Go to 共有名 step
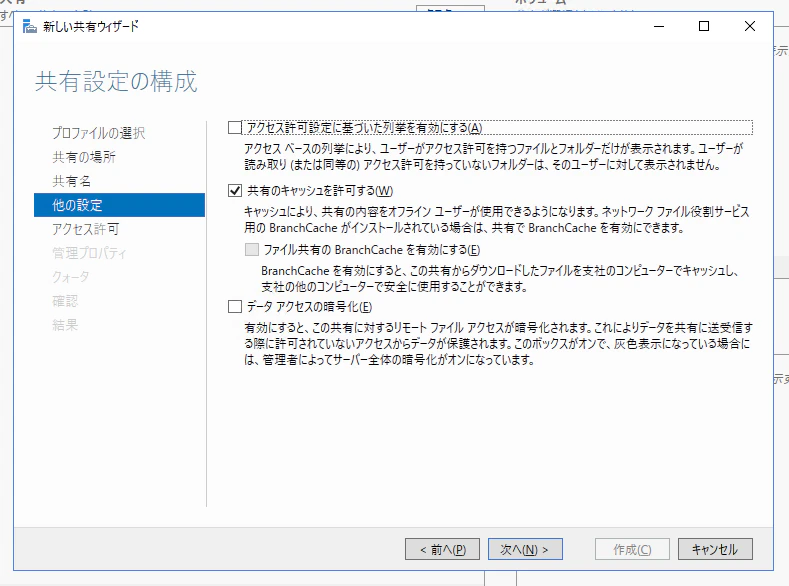789x586 pixels. (71, 181)
